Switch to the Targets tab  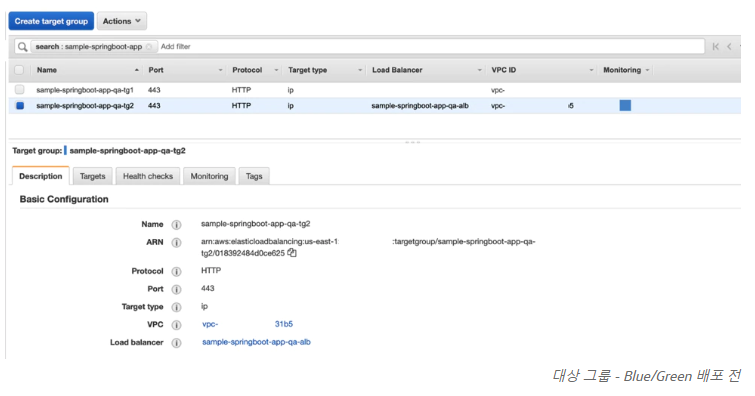[x=92, y=176]
